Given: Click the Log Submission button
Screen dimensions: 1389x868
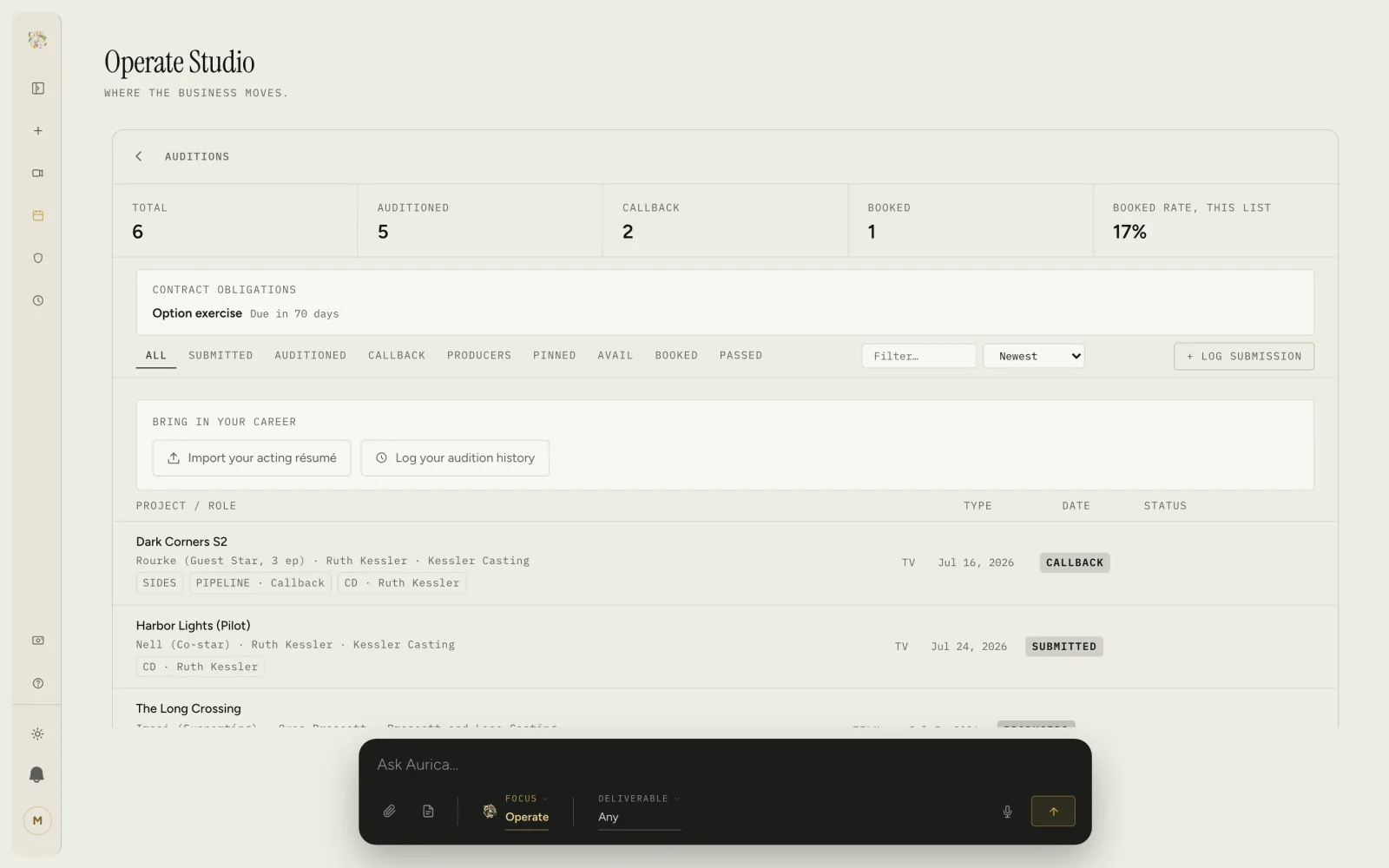Looking at the screenshot, I should click(1244, 356).
